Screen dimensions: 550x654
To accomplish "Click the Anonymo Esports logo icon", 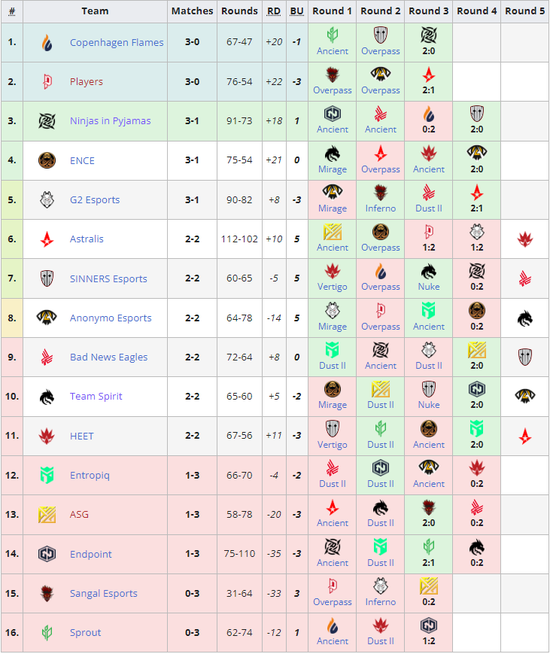I will click(47, 318).
